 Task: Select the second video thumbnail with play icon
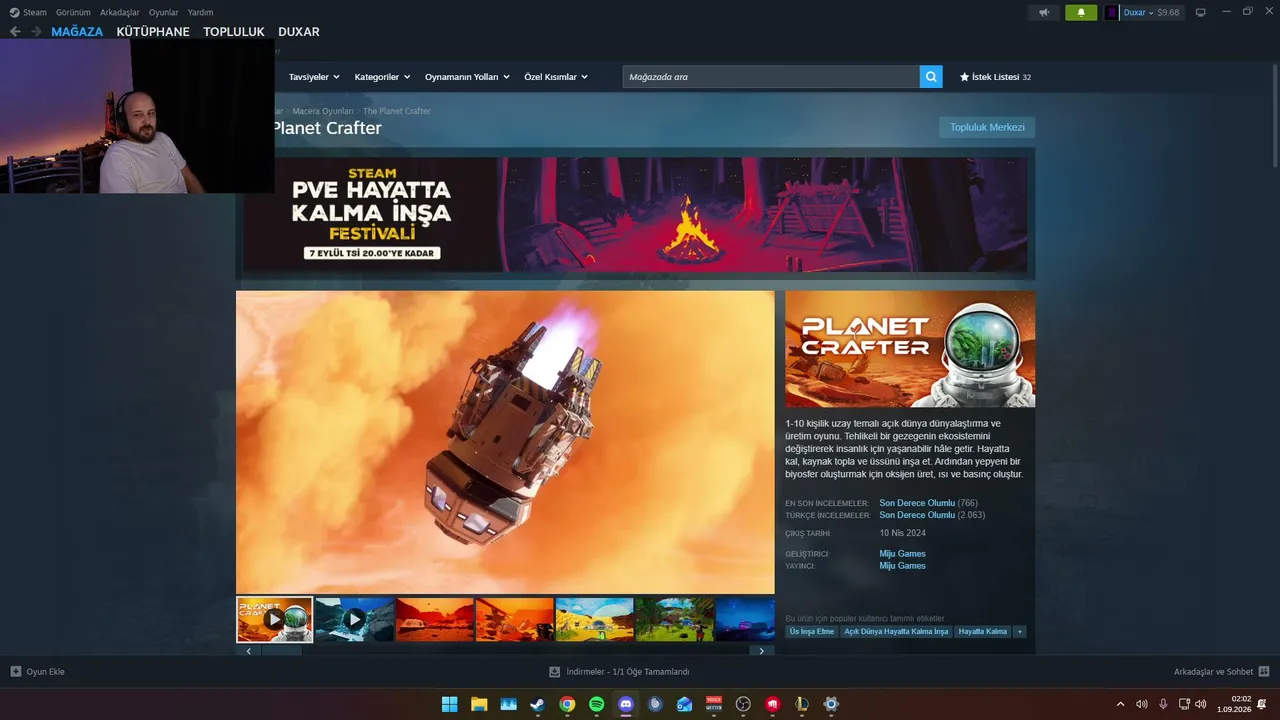(354, 620)
